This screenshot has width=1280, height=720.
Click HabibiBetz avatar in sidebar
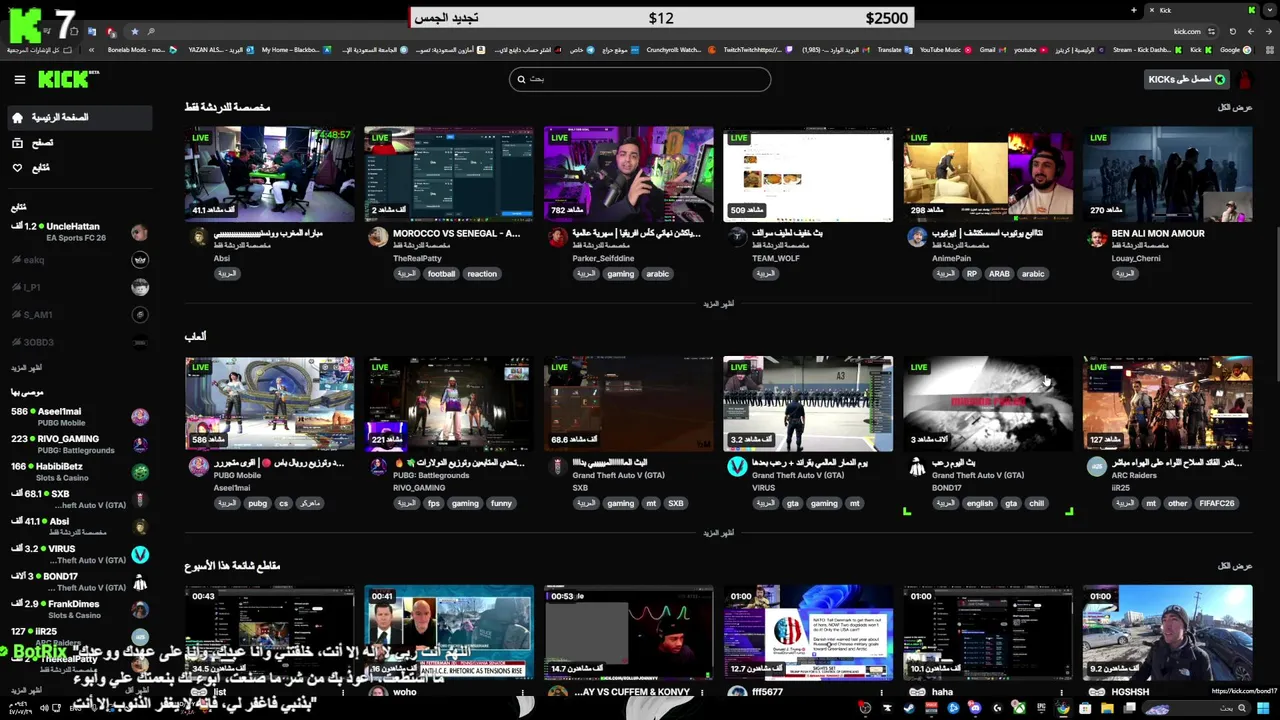point(140,472)
